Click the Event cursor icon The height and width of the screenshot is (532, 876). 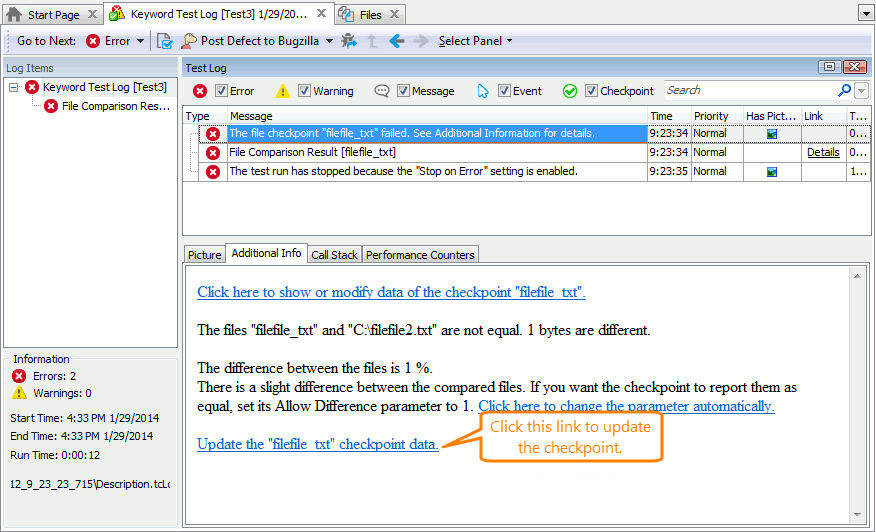click(483, 91)
